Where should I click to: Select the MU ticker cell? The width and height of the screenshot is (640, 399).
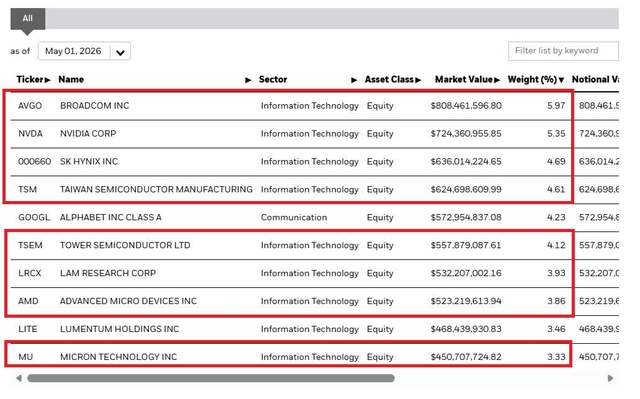(x=25, y=357)
